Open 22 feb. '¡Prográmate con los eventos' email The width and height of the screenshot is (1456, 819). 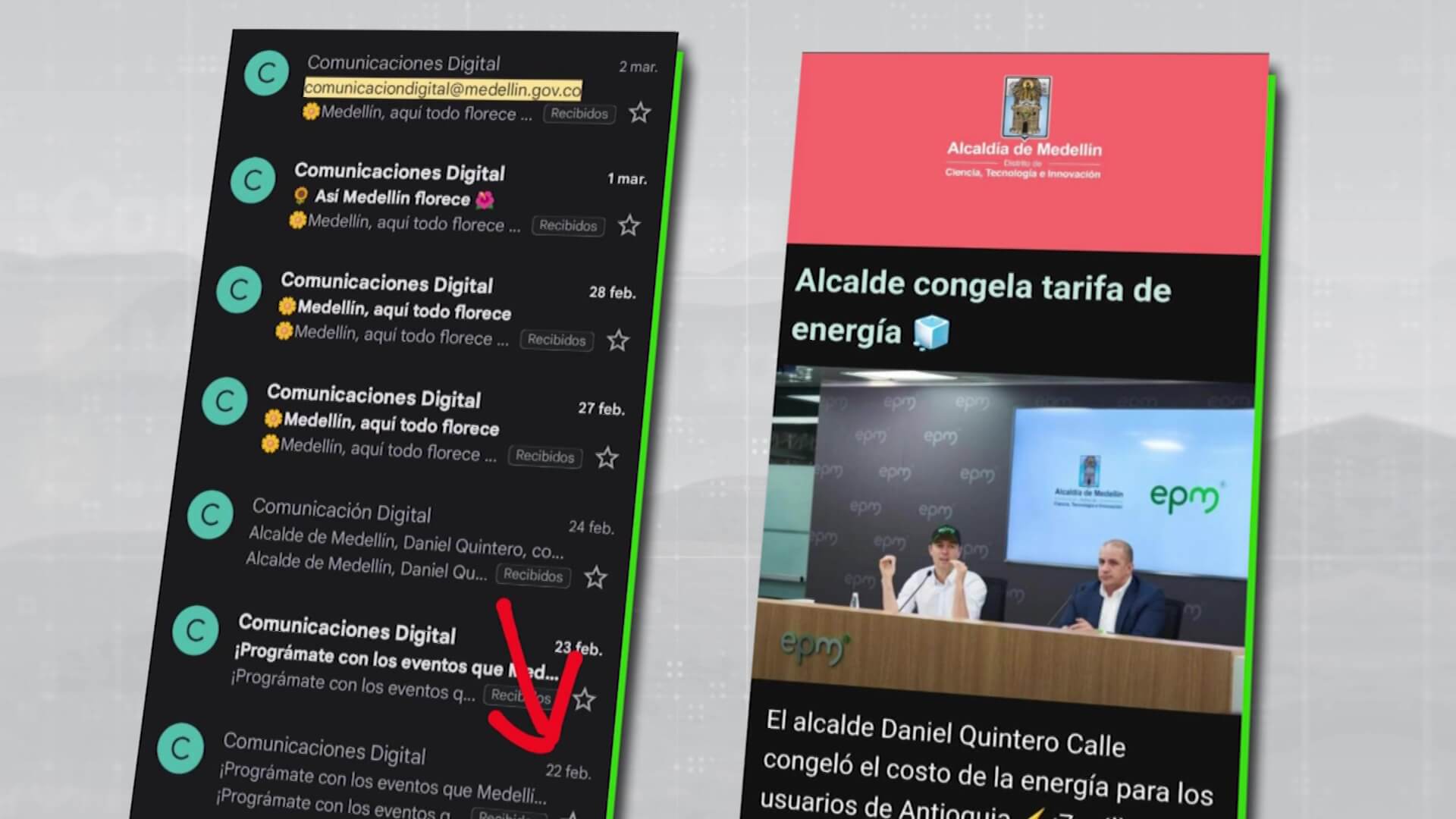[x=382, y=782]
